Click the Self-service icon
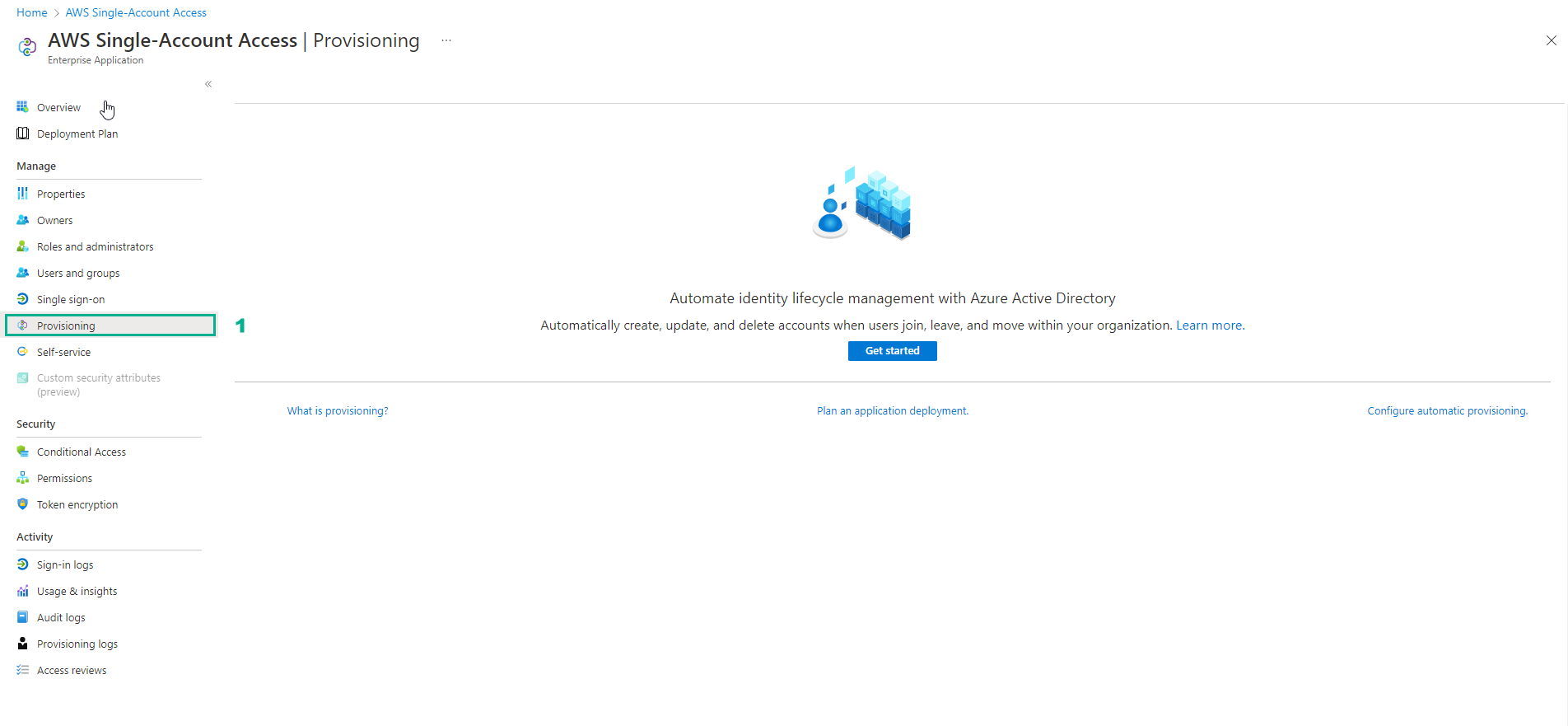Image resolution: width=1568 pixels, height=726 pixels. (x=22, y=352)
